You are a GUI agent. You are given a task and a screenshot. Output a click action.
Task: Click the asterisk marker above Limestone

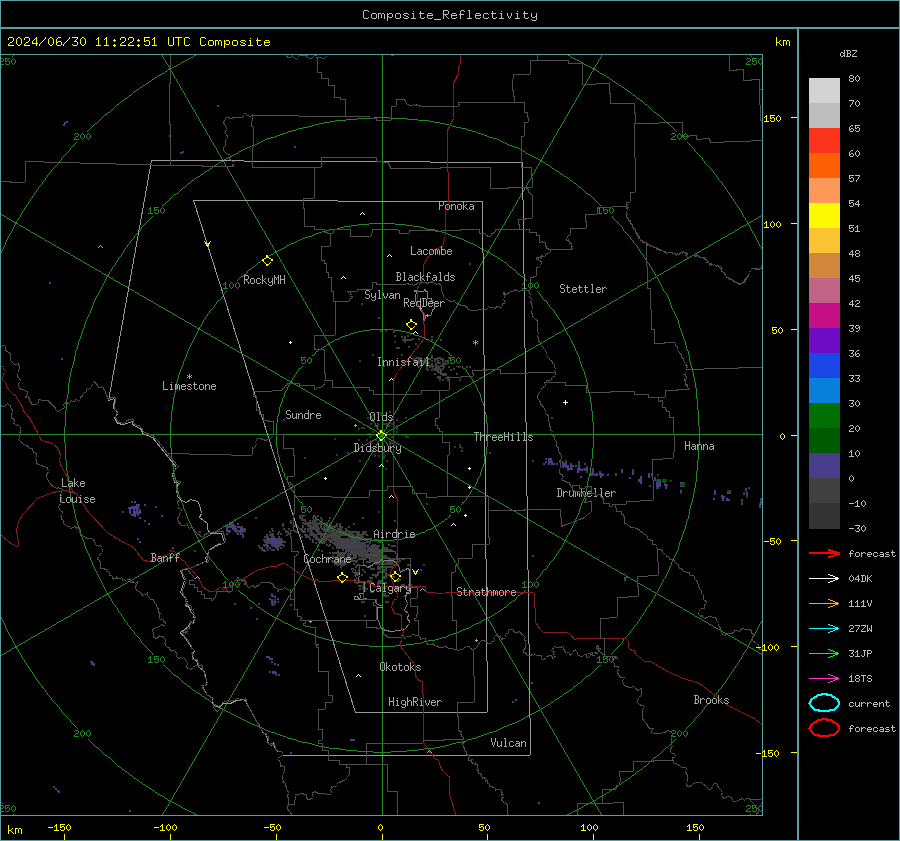189,377
